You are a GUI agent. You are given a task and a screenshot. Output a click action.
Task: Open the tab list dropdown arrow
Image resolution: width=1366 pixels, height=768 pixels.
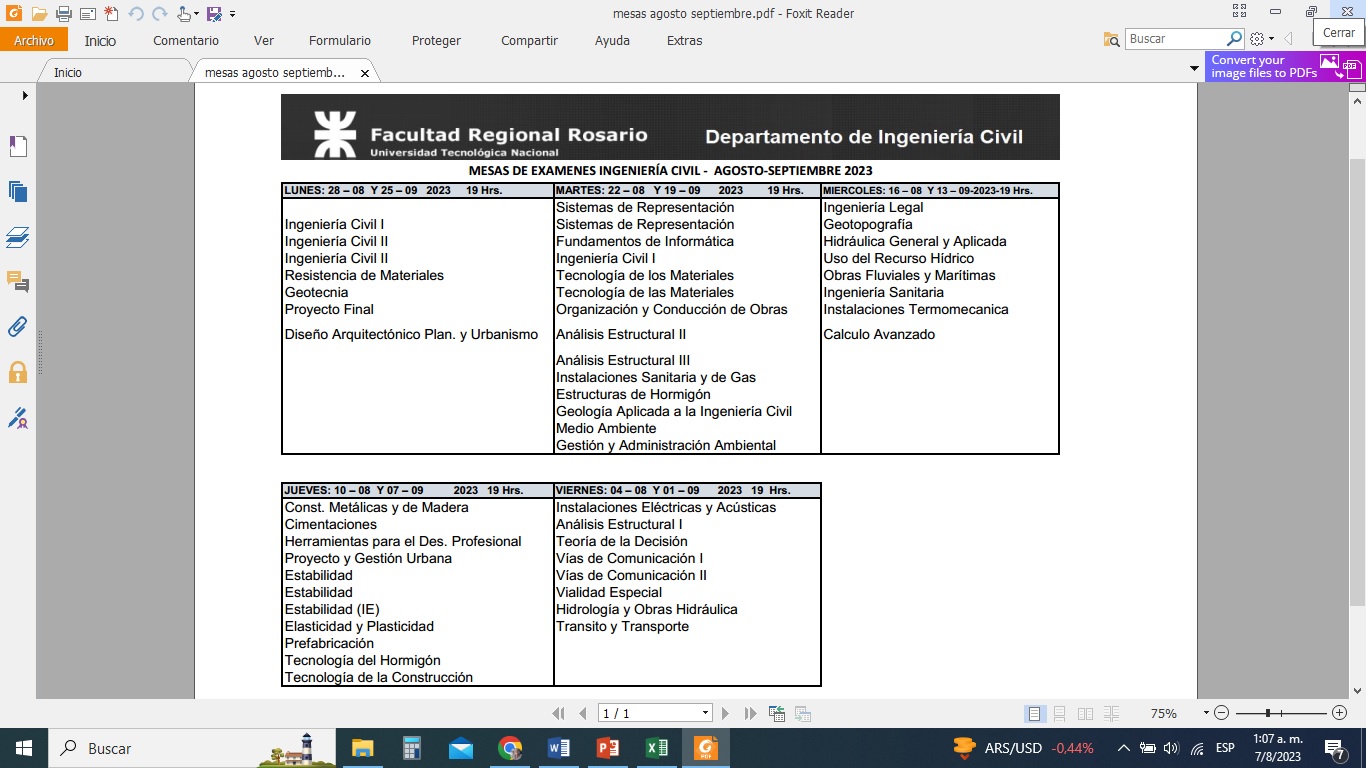(1194, 69)
